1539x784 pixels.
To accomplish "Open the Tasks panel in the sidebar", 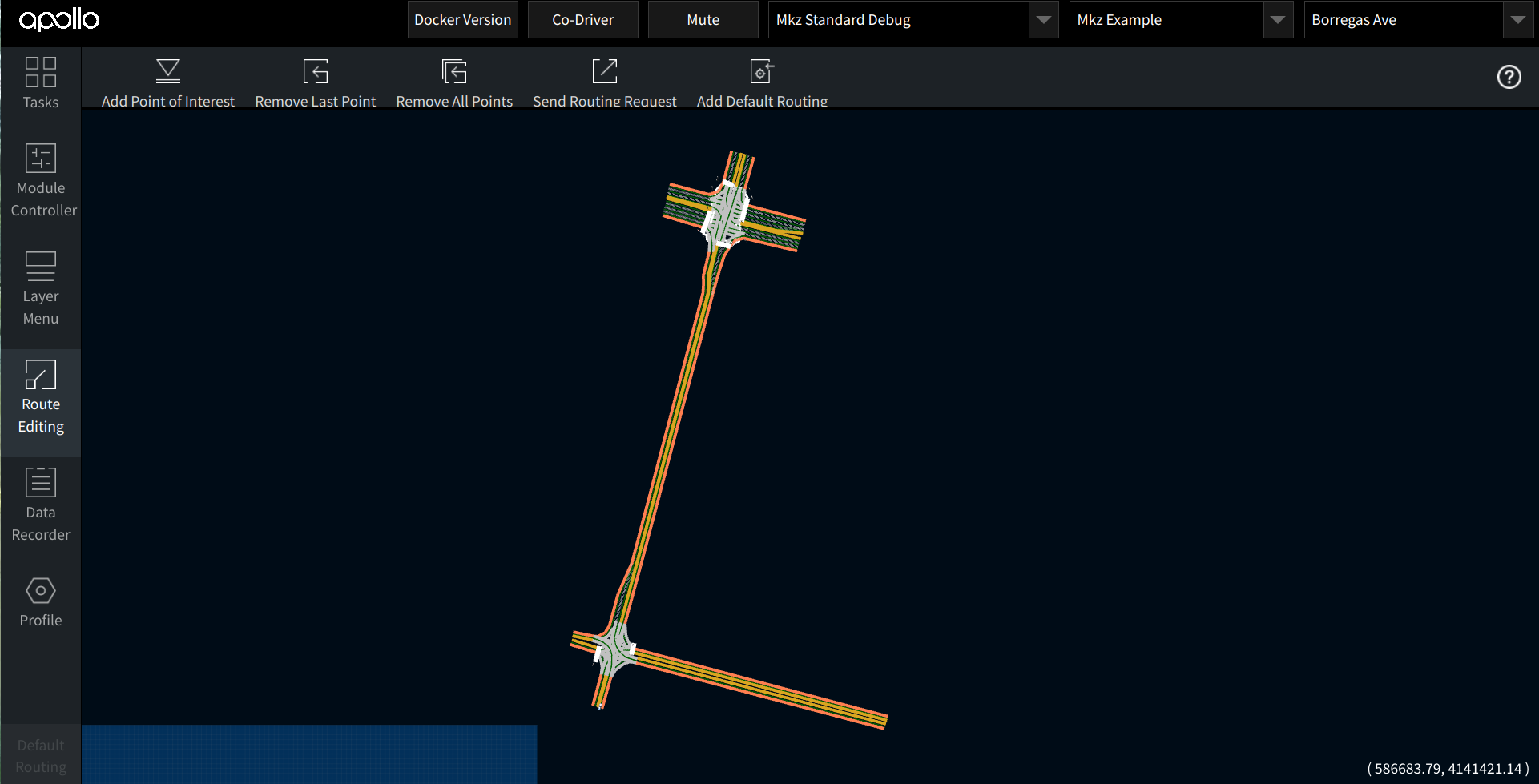I will (41, 84).
